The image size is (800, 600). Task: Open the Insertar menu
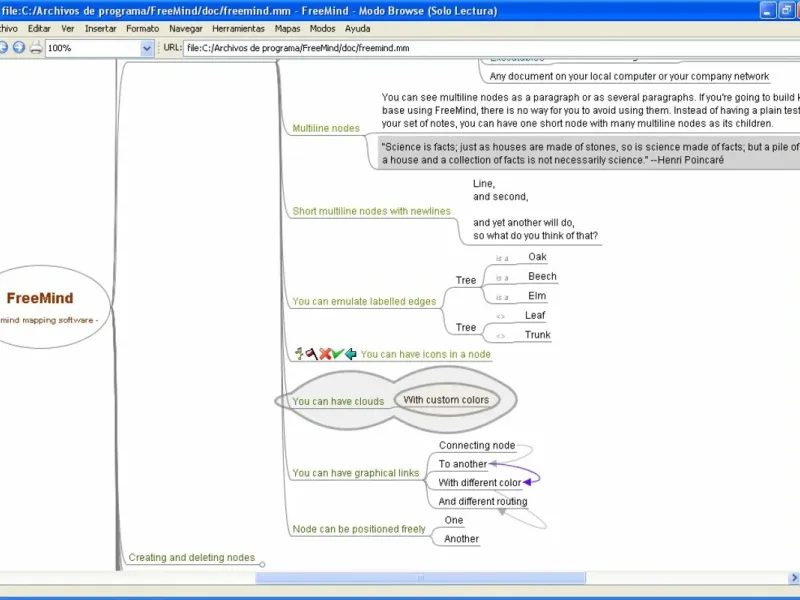point(101,29)
